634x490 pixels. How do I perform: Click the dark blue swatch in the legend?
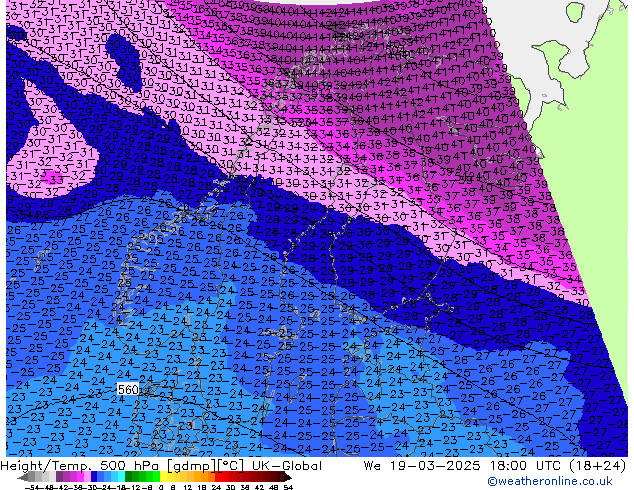click(94, 477)
